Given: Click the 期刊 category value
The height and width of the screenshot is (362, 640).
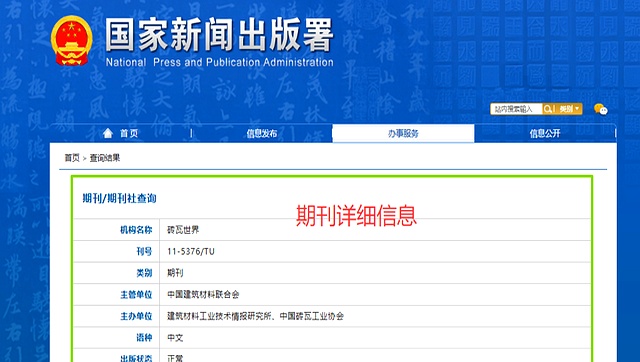Looking at the screenshot, I should click(175, 273).
